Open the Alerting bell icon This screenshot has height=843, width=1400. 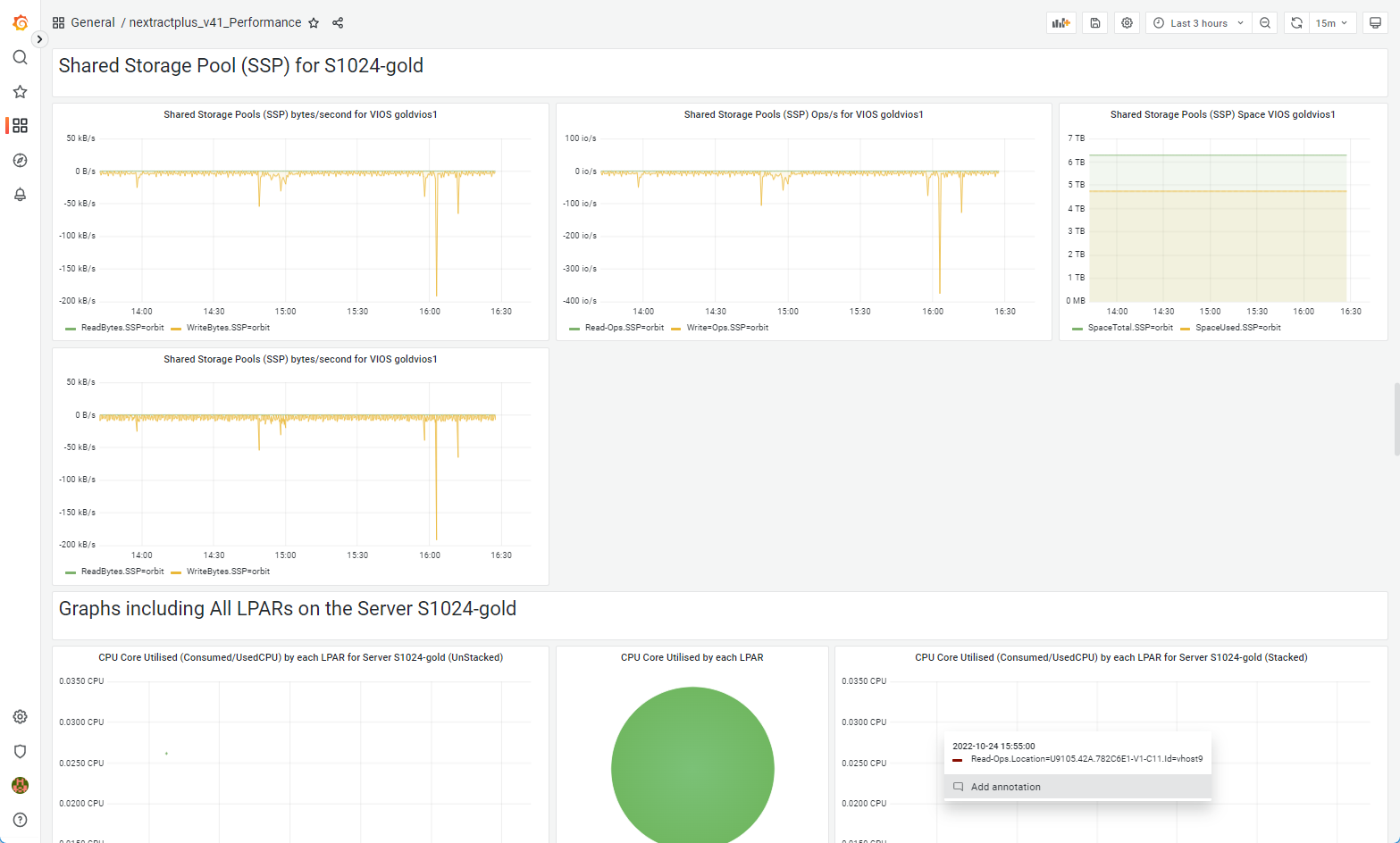(20, 195)
